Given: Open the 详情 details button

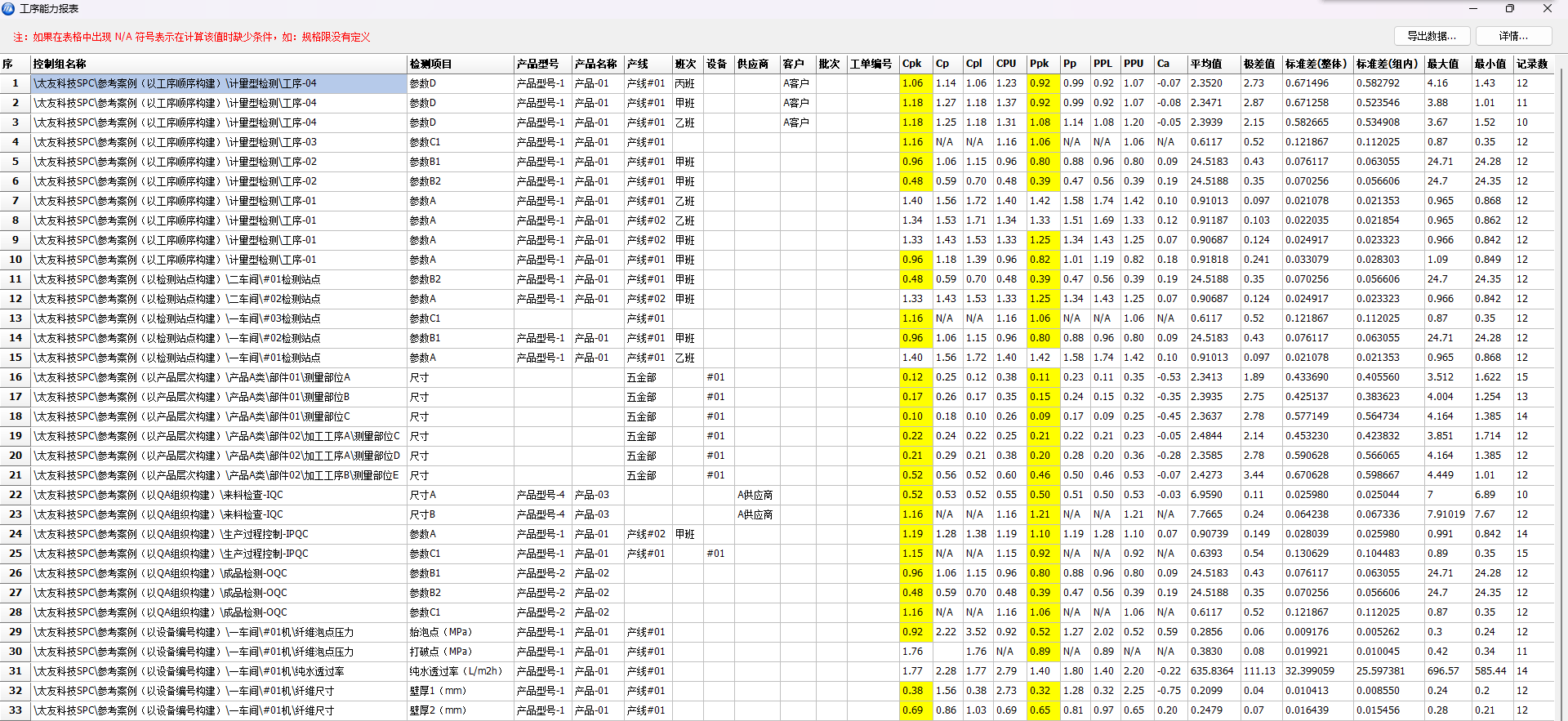Looking at the screenshot, I should [x=1513, y=36].
